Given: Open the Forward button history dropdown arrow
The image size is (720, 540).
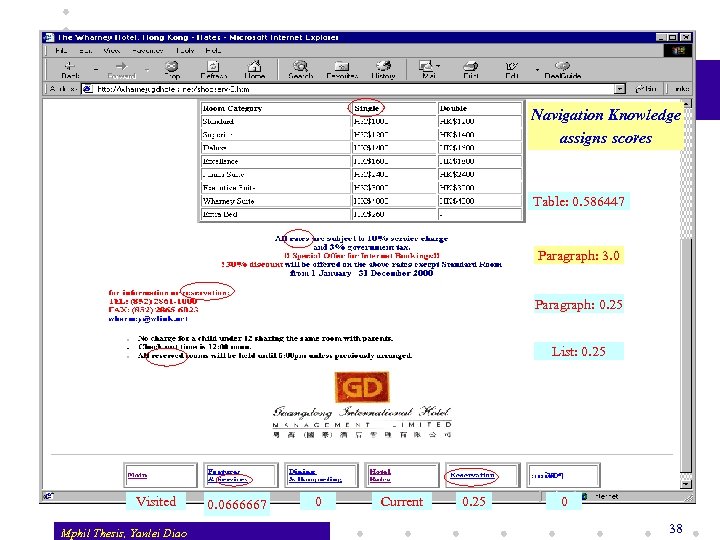Looking at the screenshot, I should tap(147, 69).
